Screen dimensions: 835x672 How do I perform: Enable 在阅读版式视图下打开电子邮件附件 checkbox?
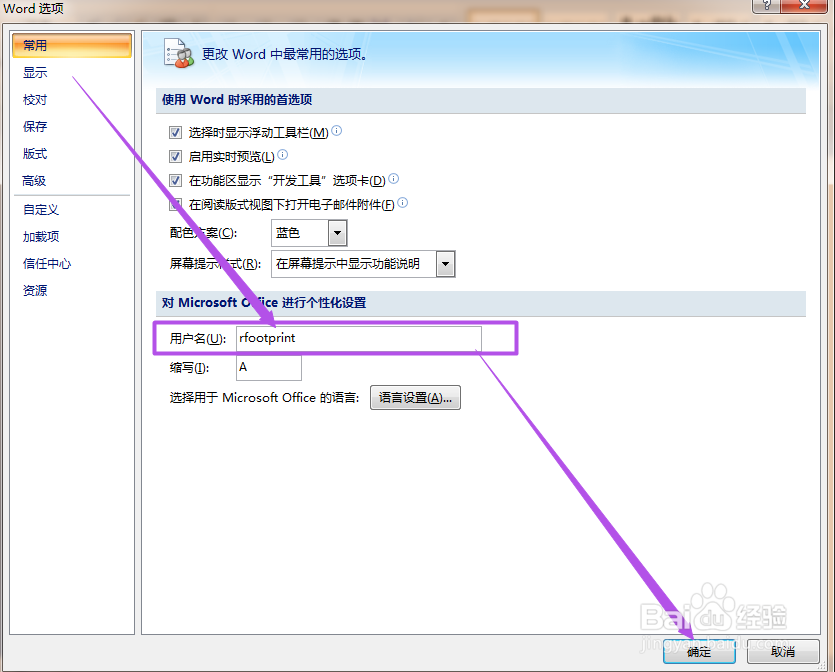tap(175, 203)
